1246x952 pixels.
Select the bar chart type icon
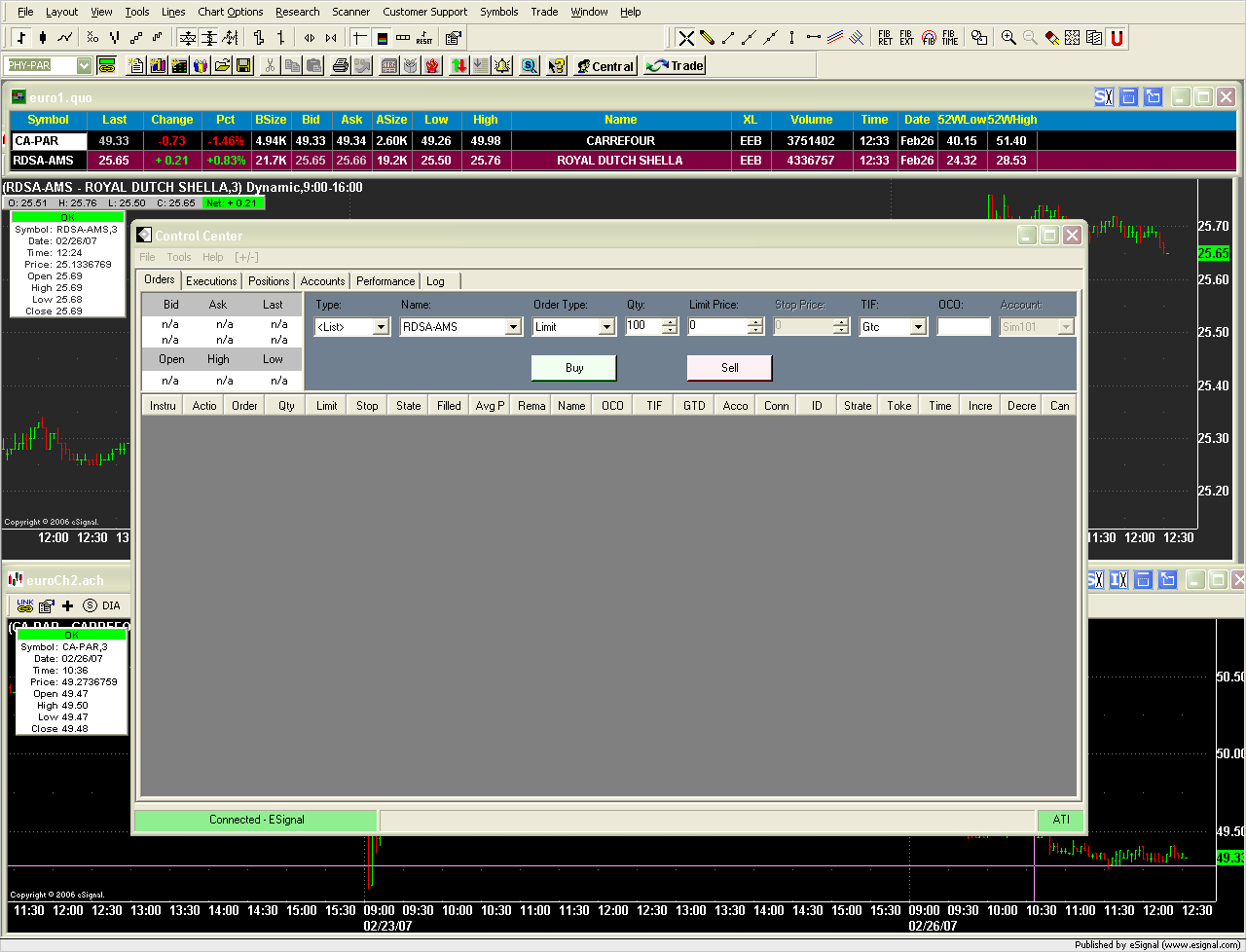[x=20, y=38]
